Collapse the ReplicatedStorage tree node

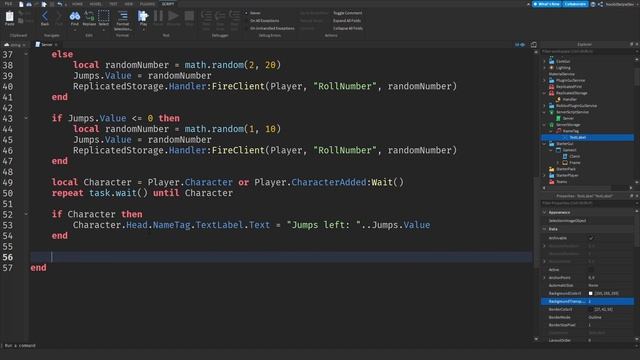coord(544,93)
